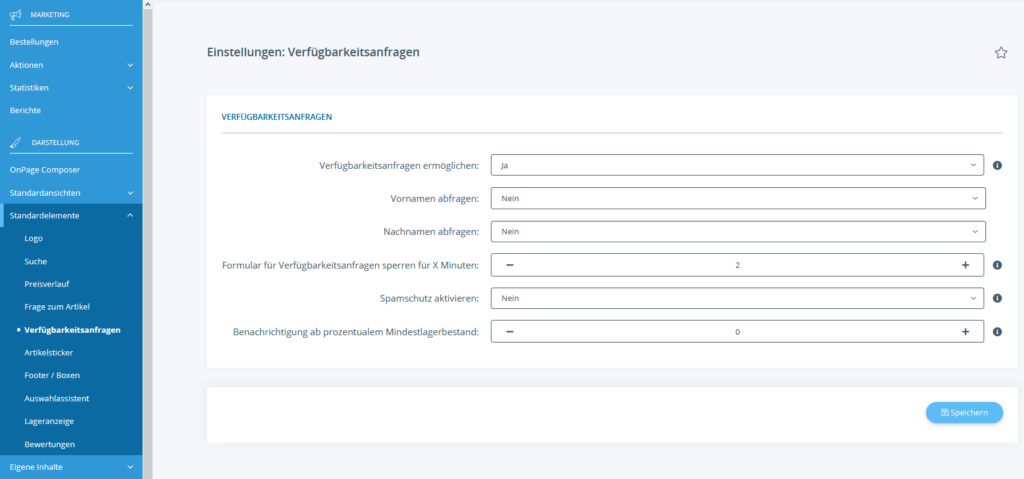Open Nachnamen abfragen dropdown

(738, 231)
